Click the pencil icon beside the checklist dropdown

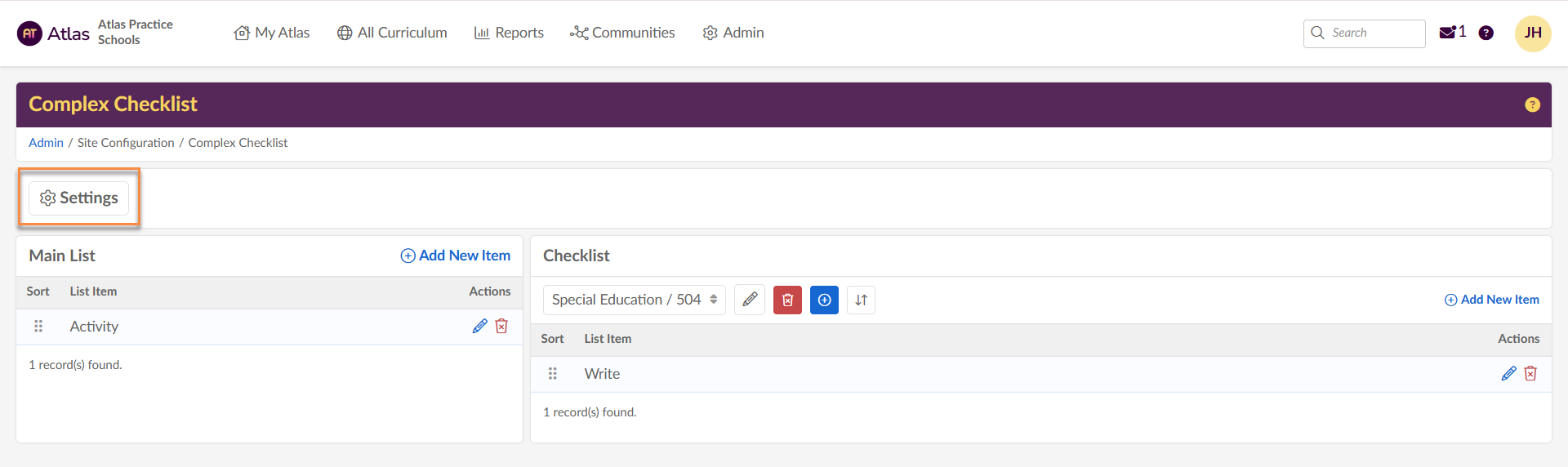(750, 300)
